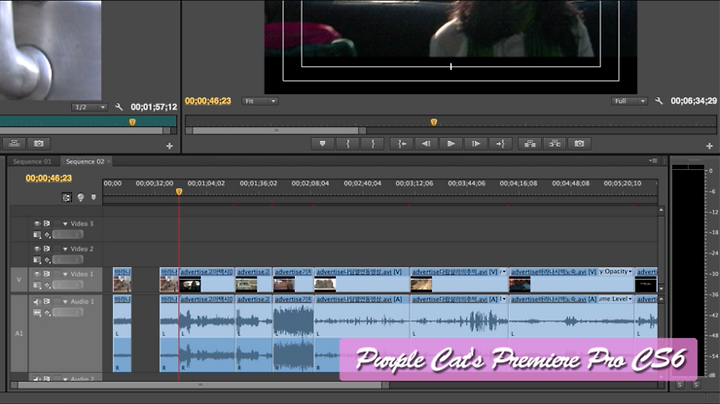Screen dimensions: 720x404
Task: Collapse the Video 1 track
Action: (x=65, y=274)
